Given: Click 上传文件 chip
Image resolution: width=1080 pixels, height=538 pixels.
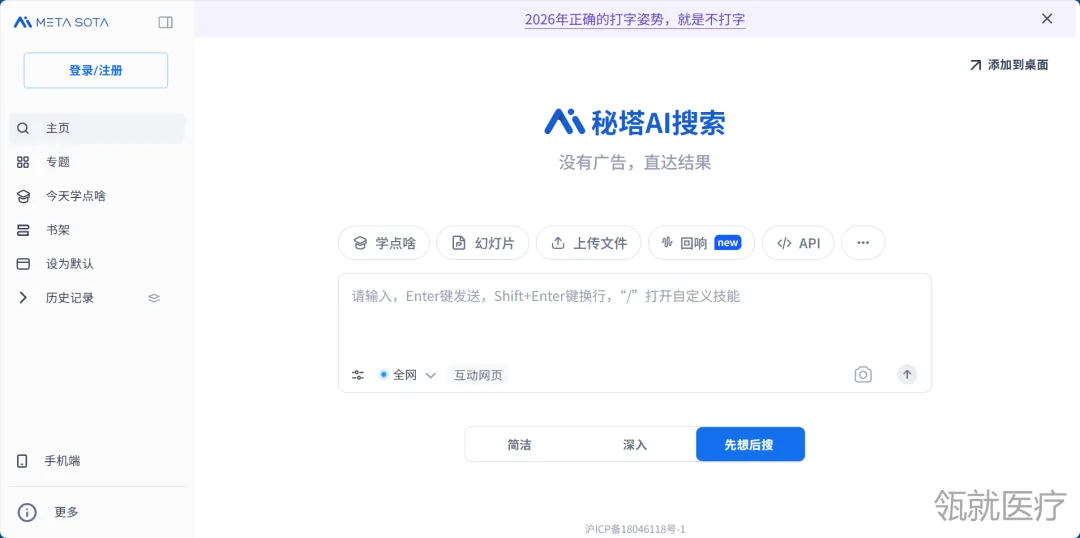Looking at the screenshot, I should 589,242.
